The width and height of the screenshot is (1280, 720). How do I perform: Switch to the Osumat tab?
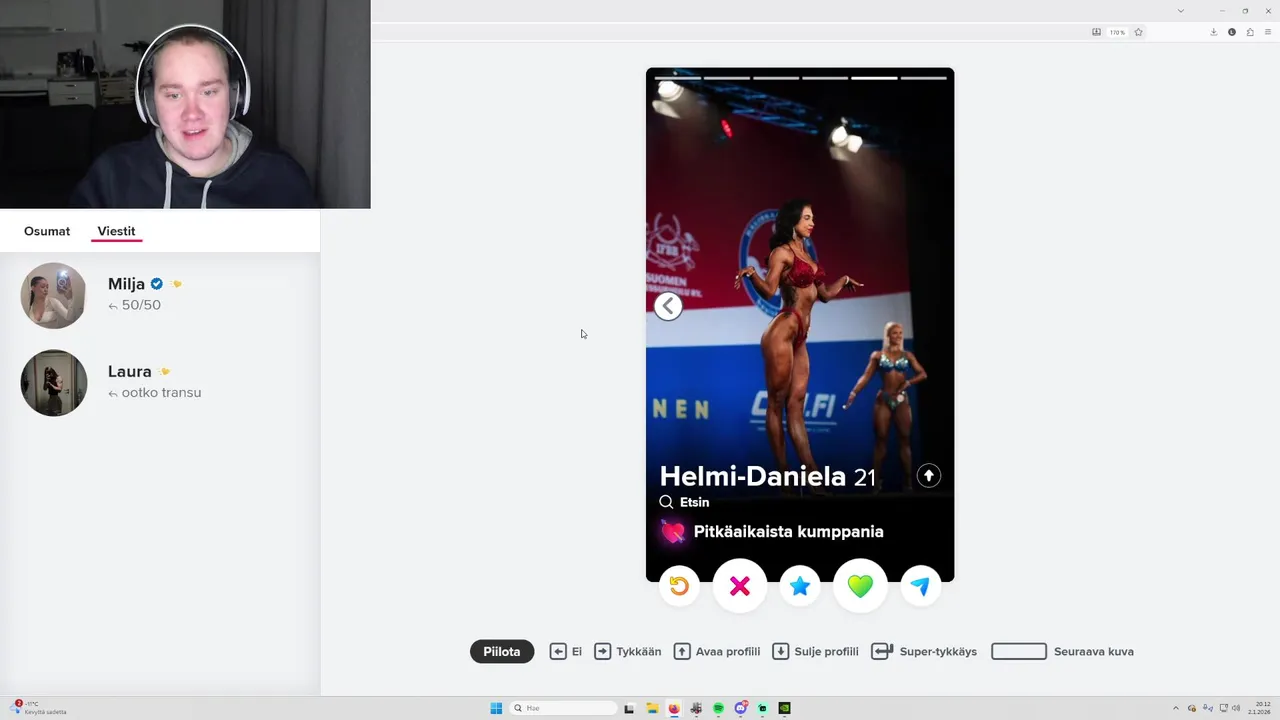click(47, 231)
